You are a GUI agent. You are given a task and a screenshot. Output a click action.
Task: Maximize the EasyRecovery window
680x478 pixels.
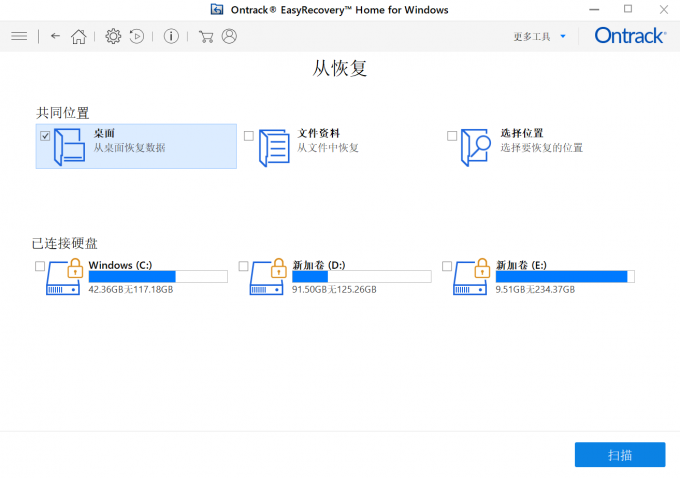[628, 9]
